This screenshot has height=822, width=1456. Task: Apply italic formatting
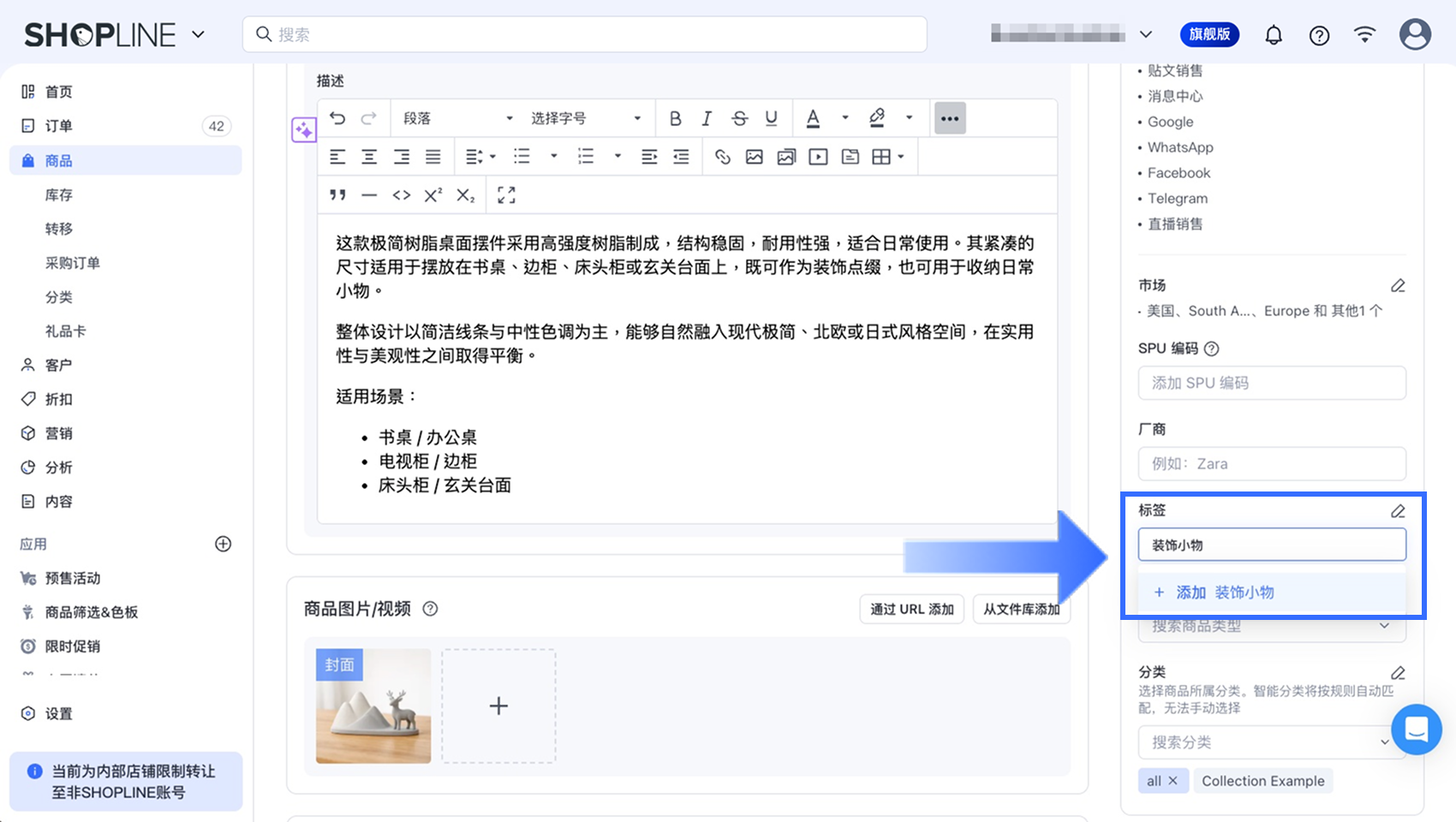pyautogui.click(x=707, y=118)
